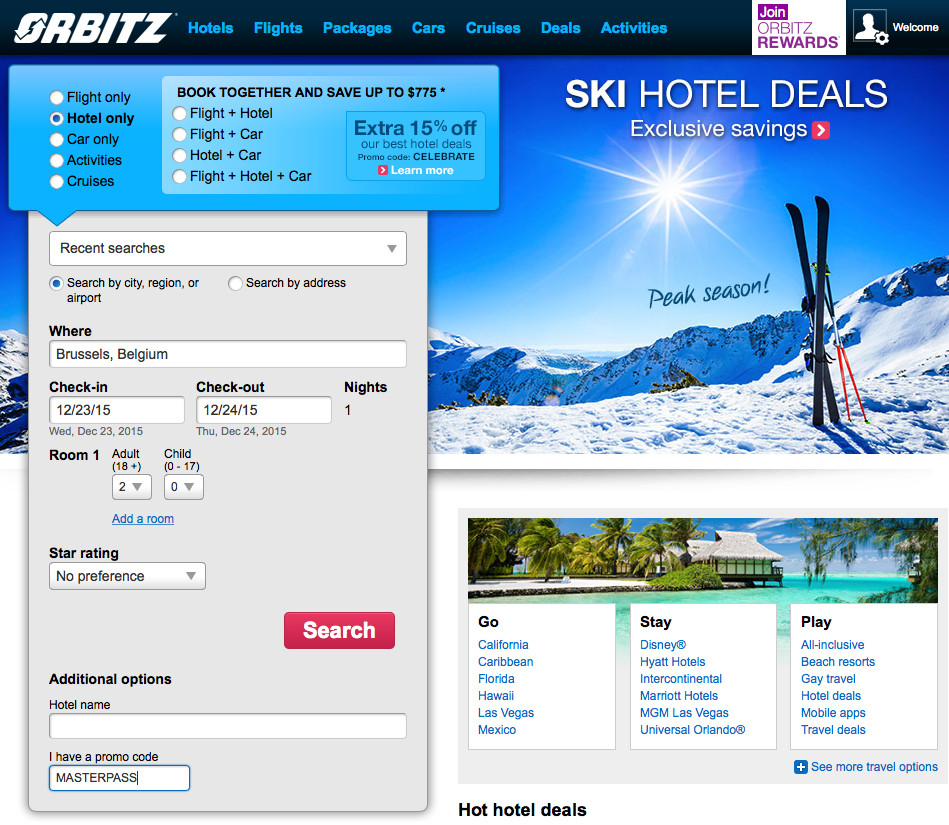The image size is (949, 825).
Task: Click the red arrow beside Exclusive savings
Action: point(821,130)
